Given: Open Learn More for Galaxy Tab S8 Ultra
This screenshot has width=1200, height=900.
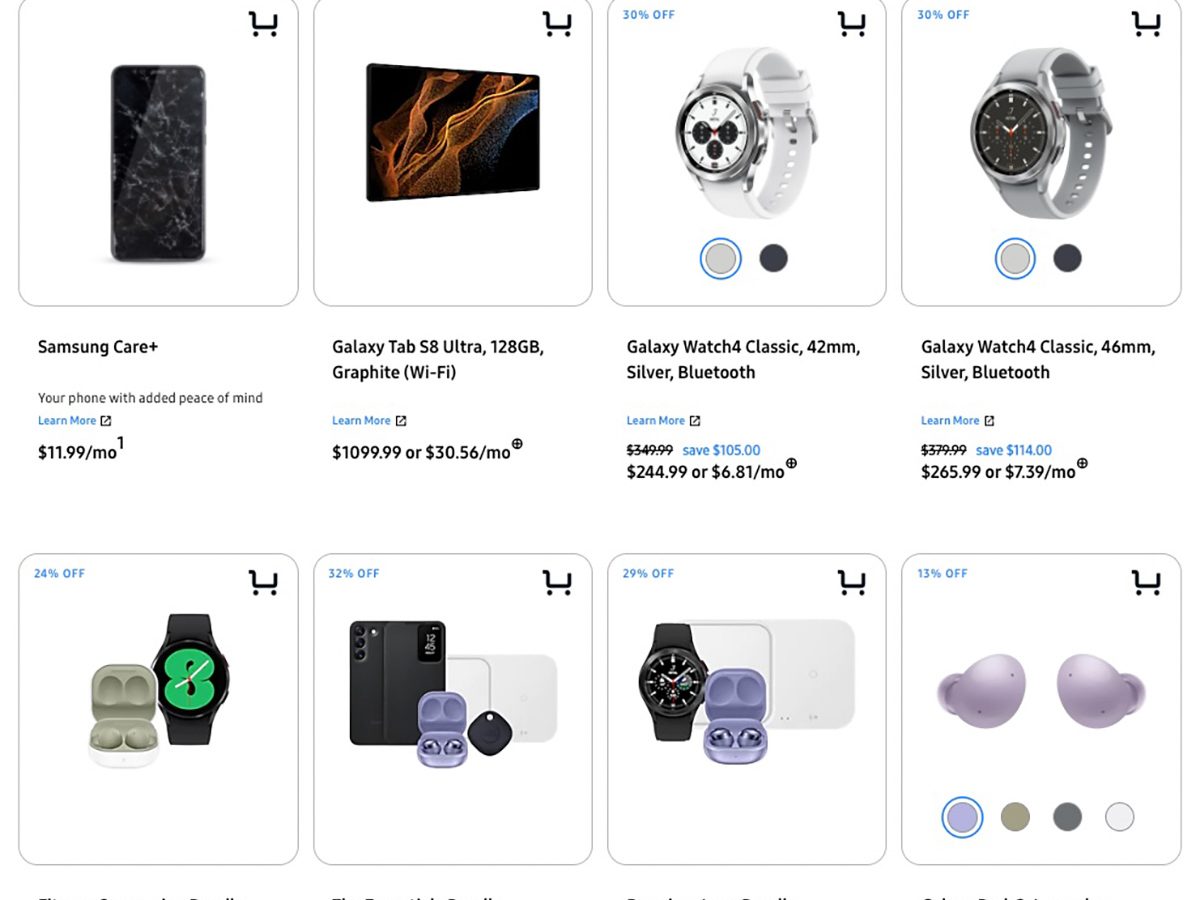Looking at the screenshot, I should [368, 421].
